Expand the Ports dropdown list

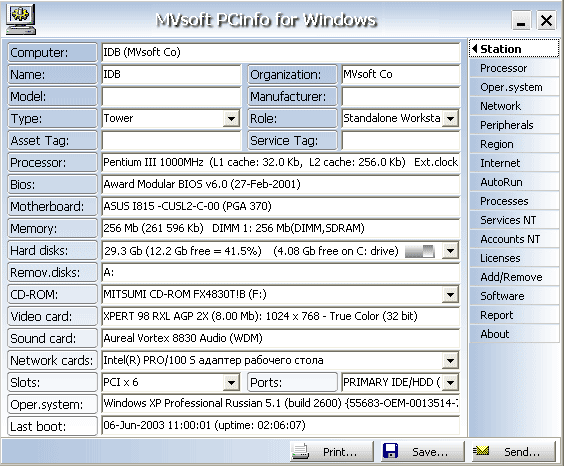click(450, 383)
